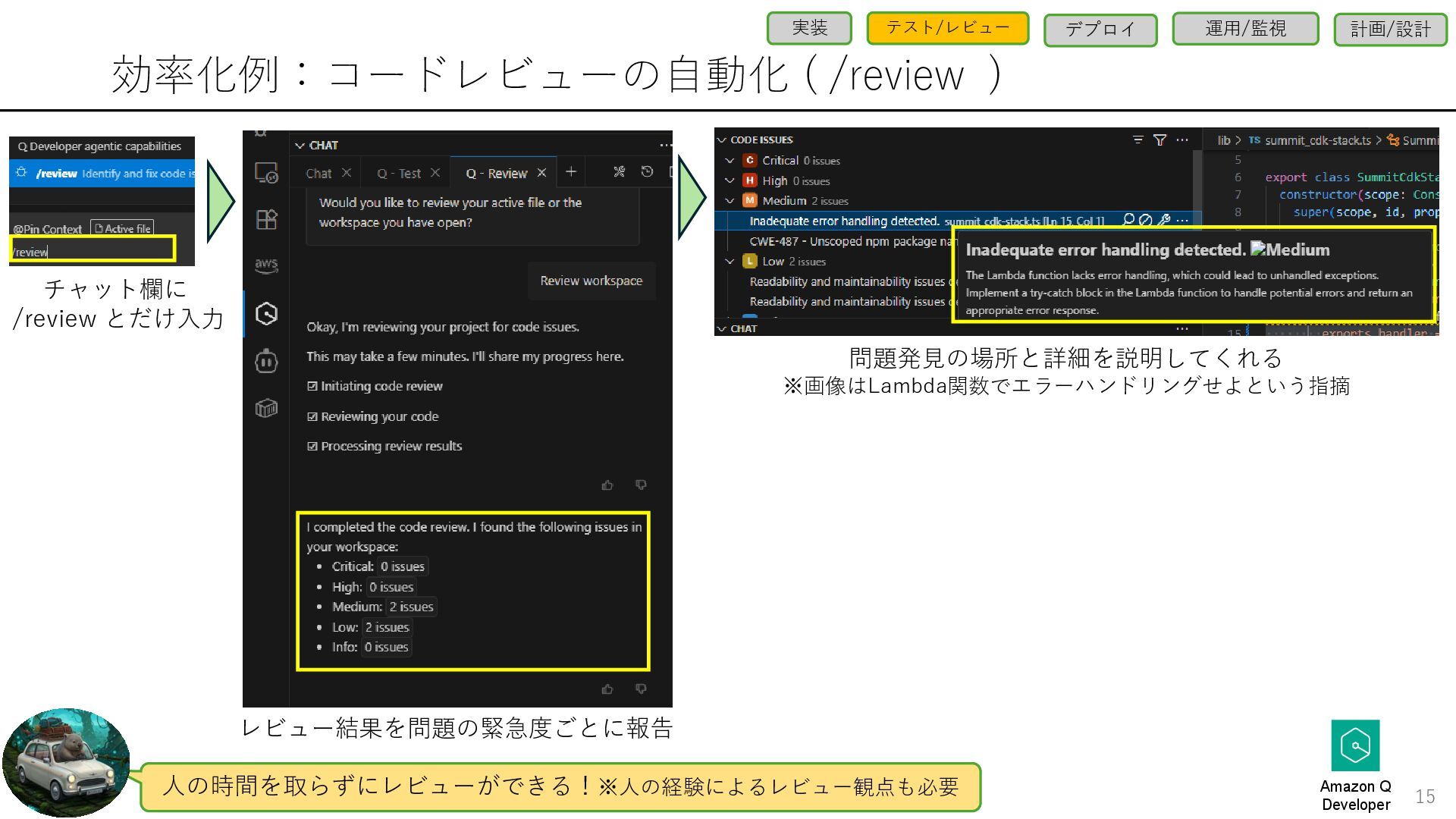Click magnifier explain icon on Inadequate error row
Viewport: 1456px width, 819px height.
[1128, 220]
